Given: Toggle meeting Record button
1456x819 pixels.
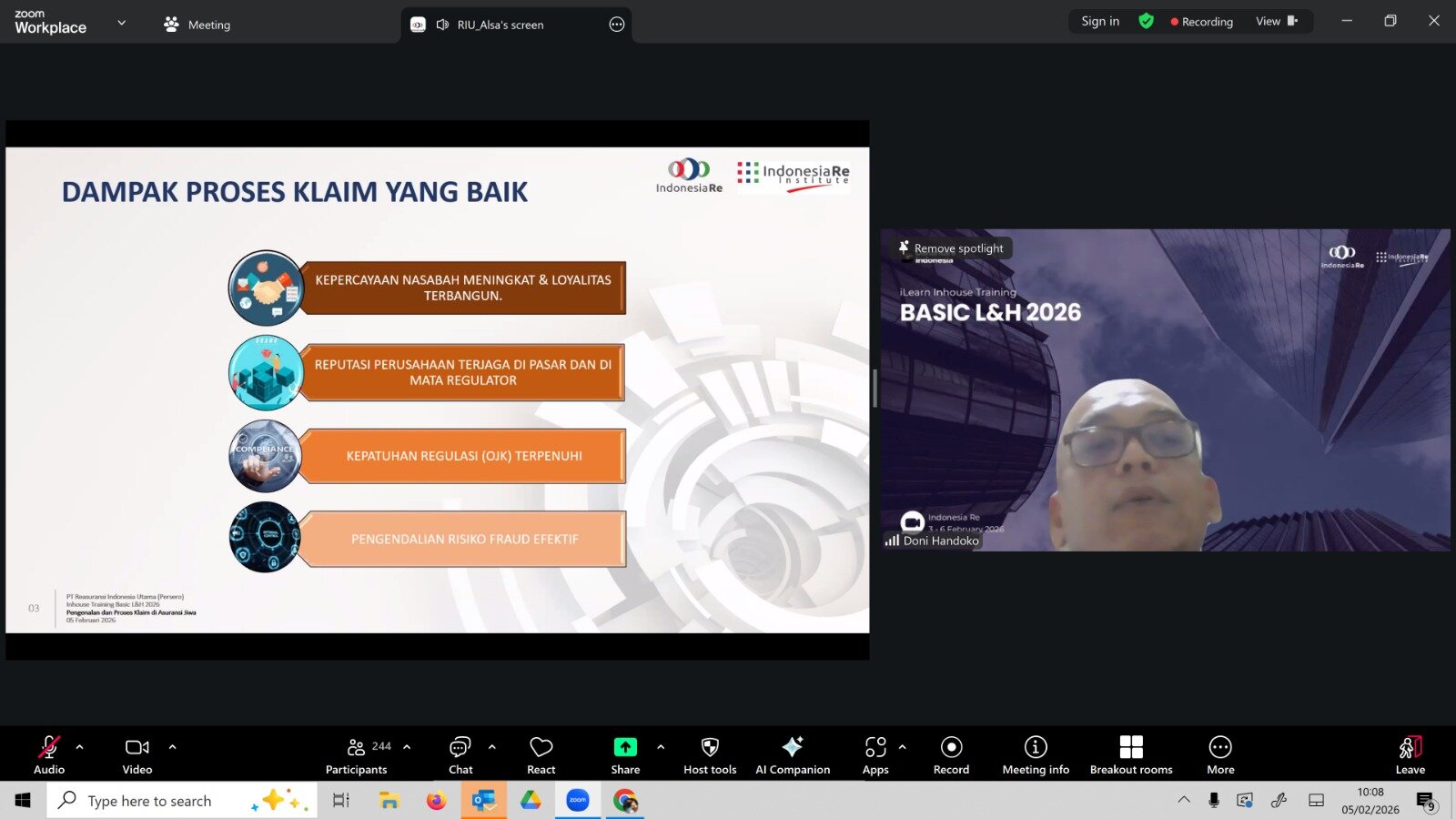Looking at the screenshot, I should 951,755.
